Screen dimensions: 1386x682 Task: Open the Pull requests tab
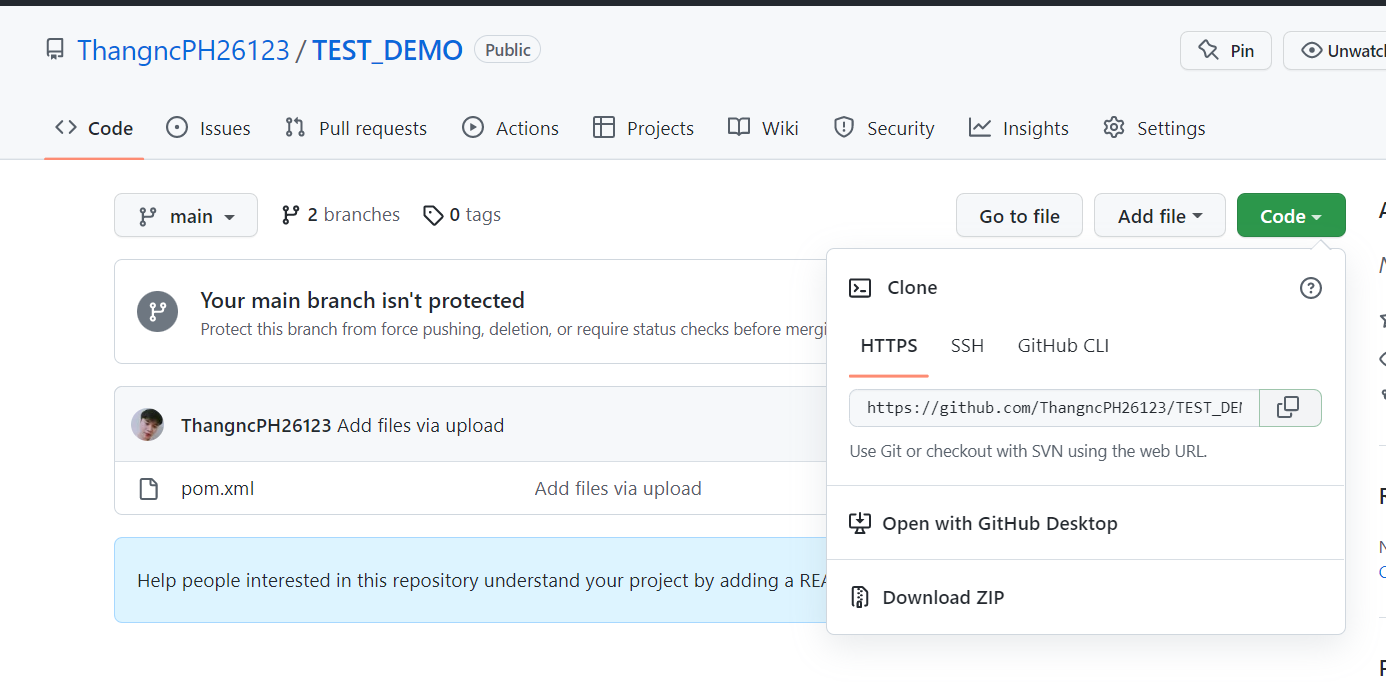pos(355,128)
